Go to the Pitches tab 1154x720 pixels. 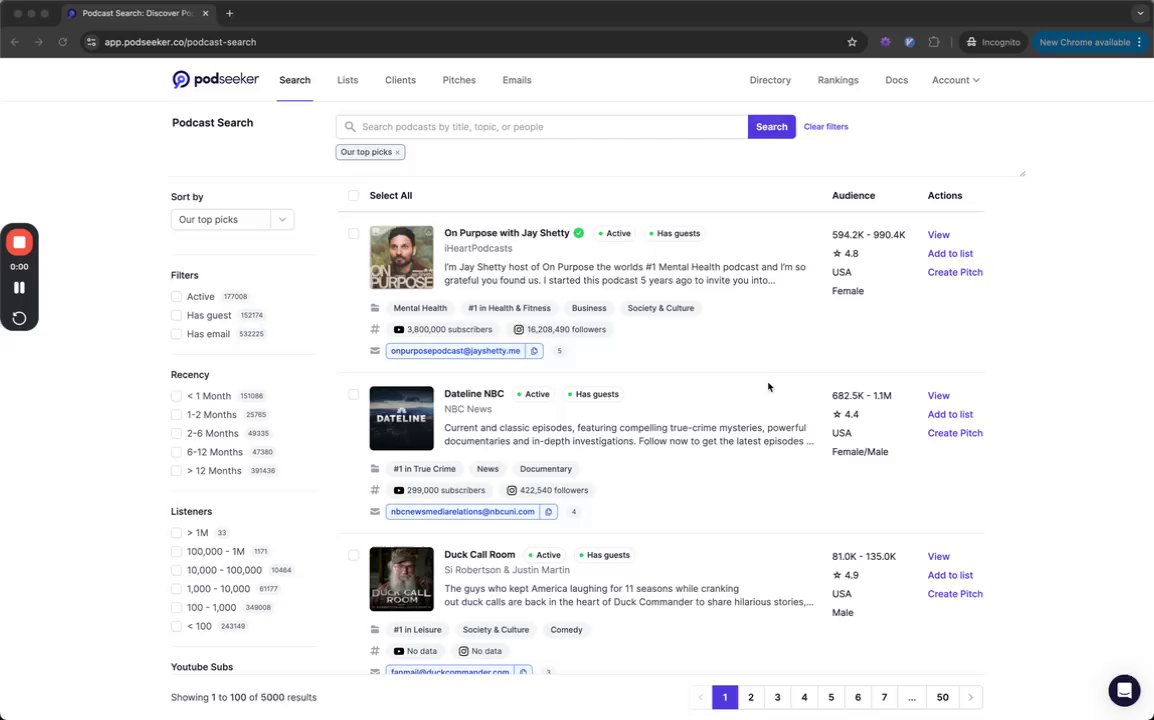[x=459, y=80]
